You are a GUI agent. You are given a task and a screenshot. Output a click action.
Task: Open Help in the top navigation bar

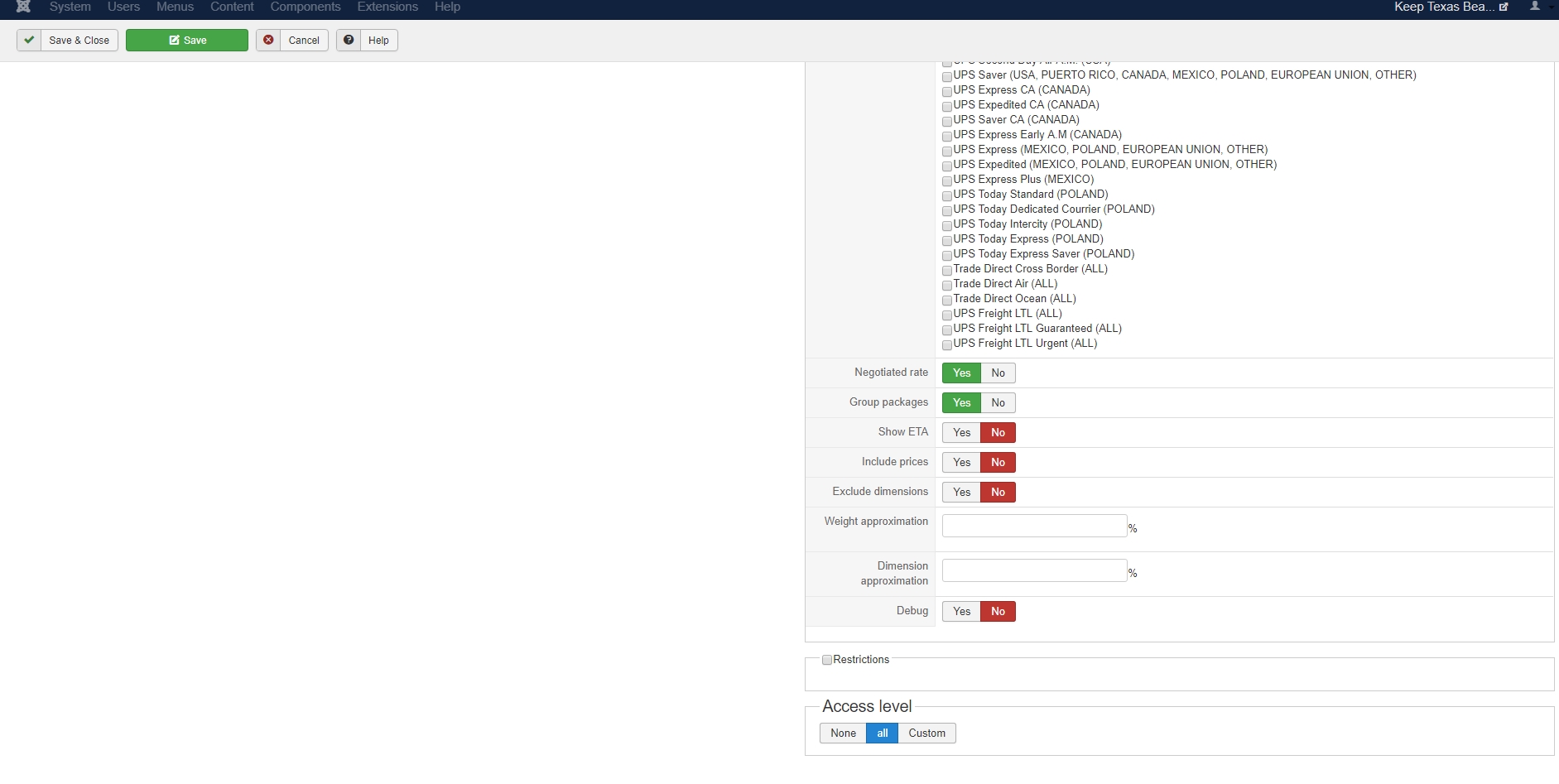point(447,7)
